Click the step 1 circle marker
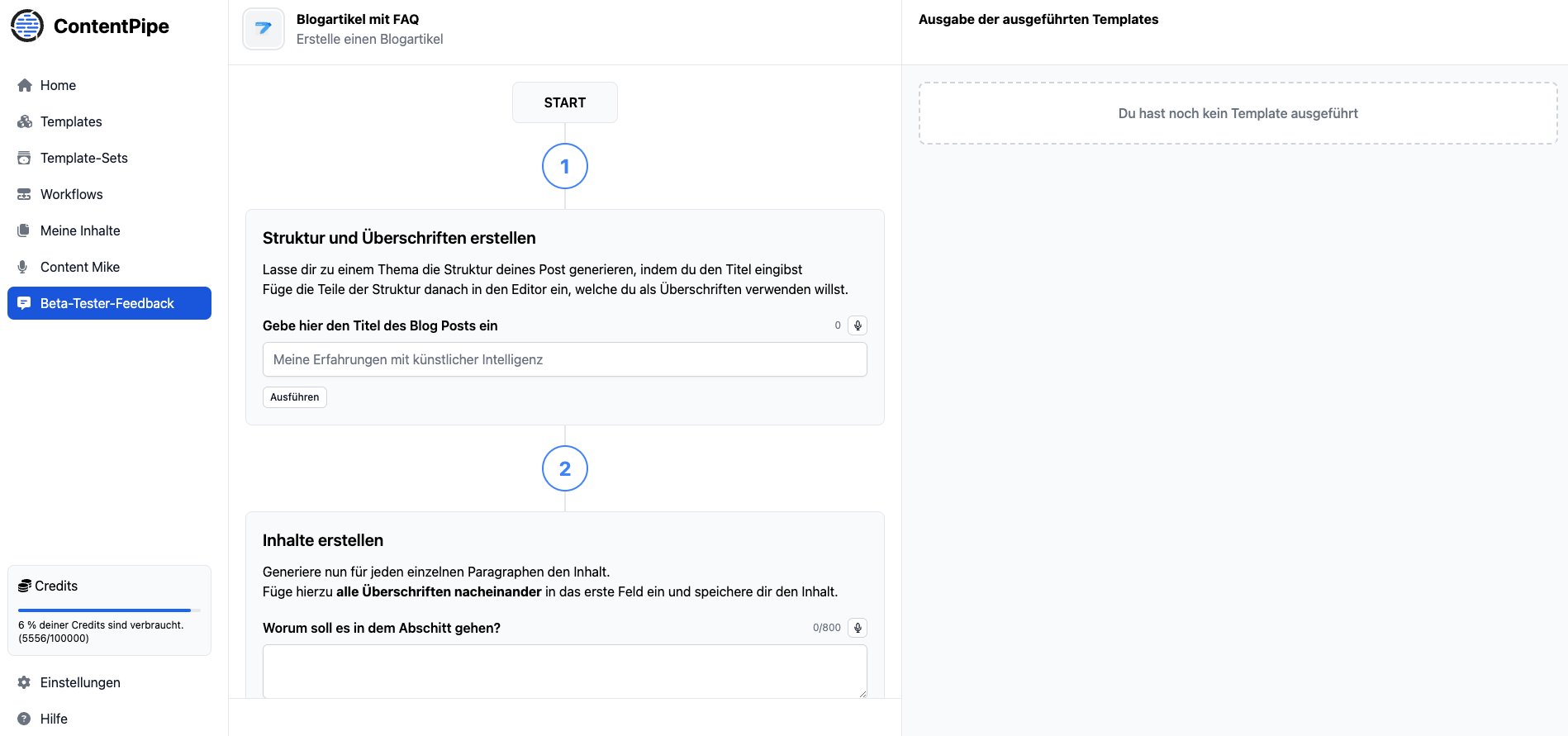1568x736 pixels. [x=565, y=166]
